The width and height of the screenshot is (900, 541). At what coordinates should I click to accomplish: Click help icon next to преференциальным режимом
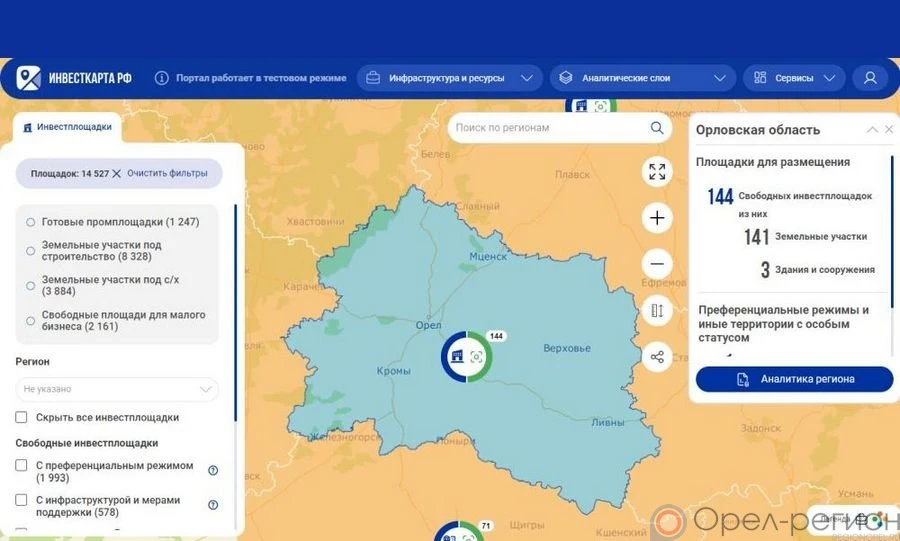click(213, 471)
